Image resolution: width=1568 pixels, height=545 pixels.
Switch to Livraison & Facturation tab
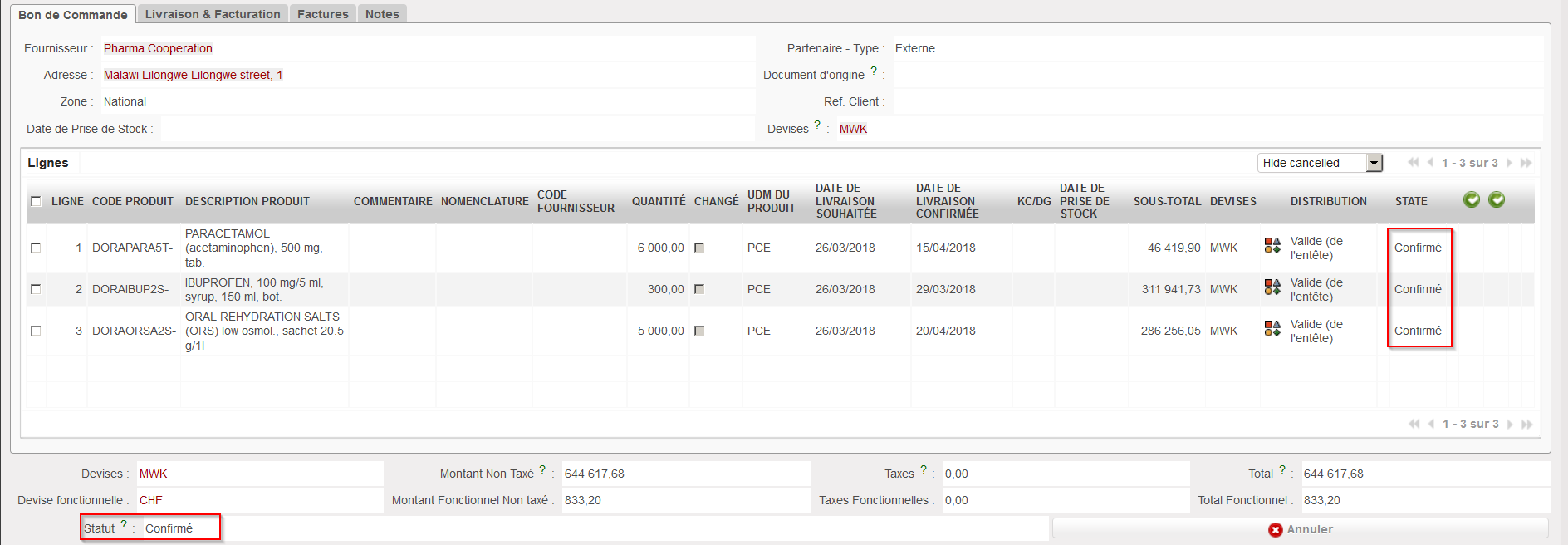[x=213, y=14]
